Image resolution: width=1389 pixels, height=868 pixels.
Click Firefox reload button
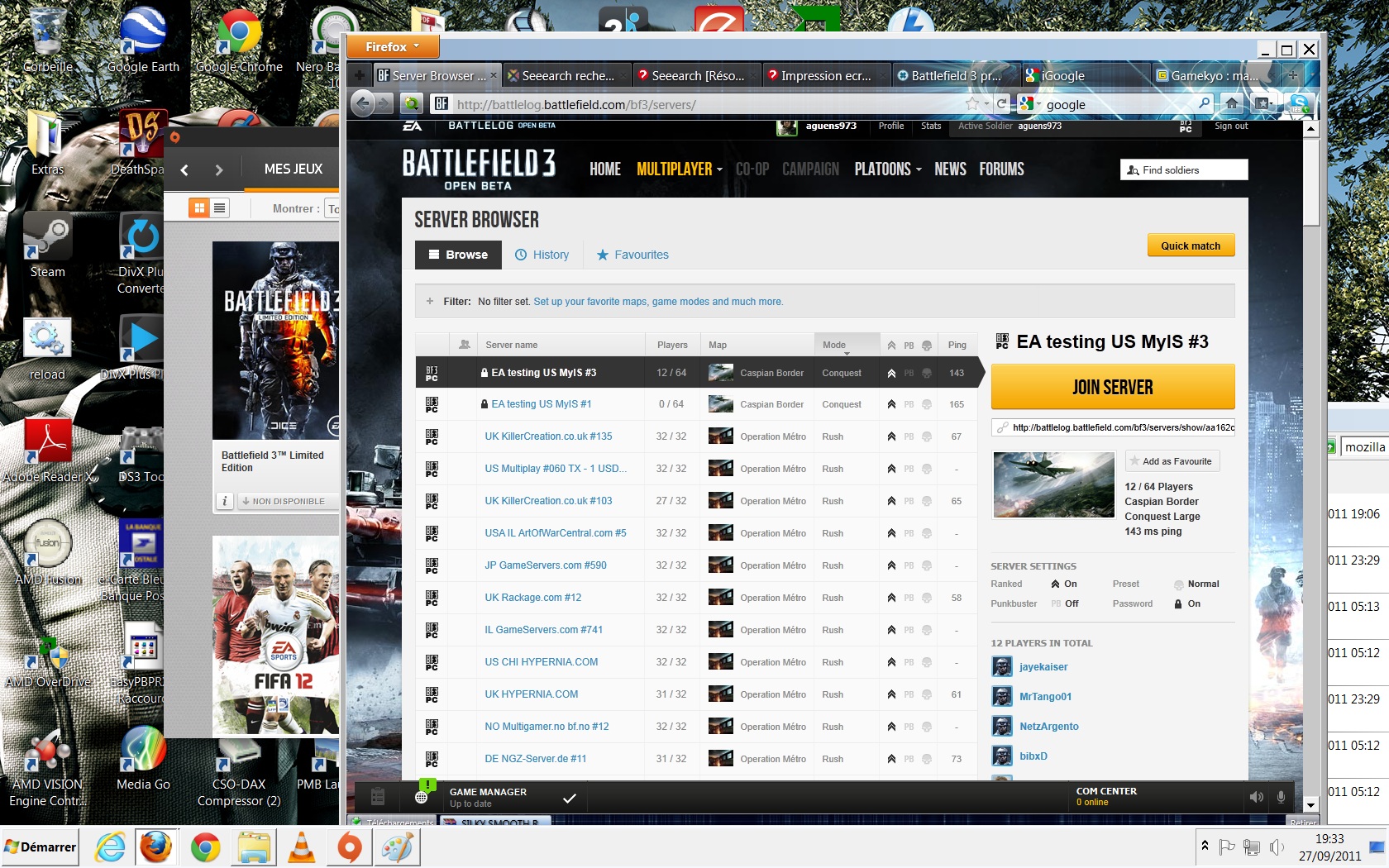[x=1001, y=103]
